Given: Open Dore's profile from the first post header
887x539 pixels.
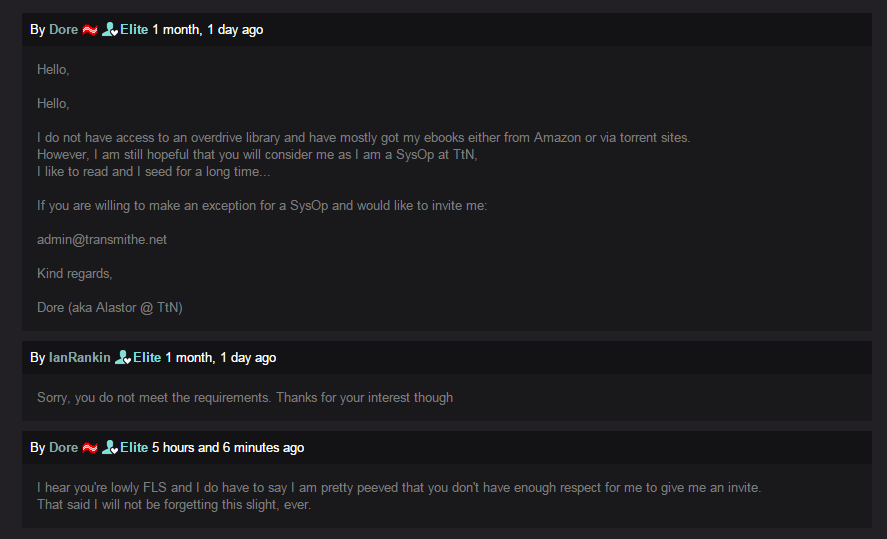Looking at the screenshot, I should click(x=63, y=30).
